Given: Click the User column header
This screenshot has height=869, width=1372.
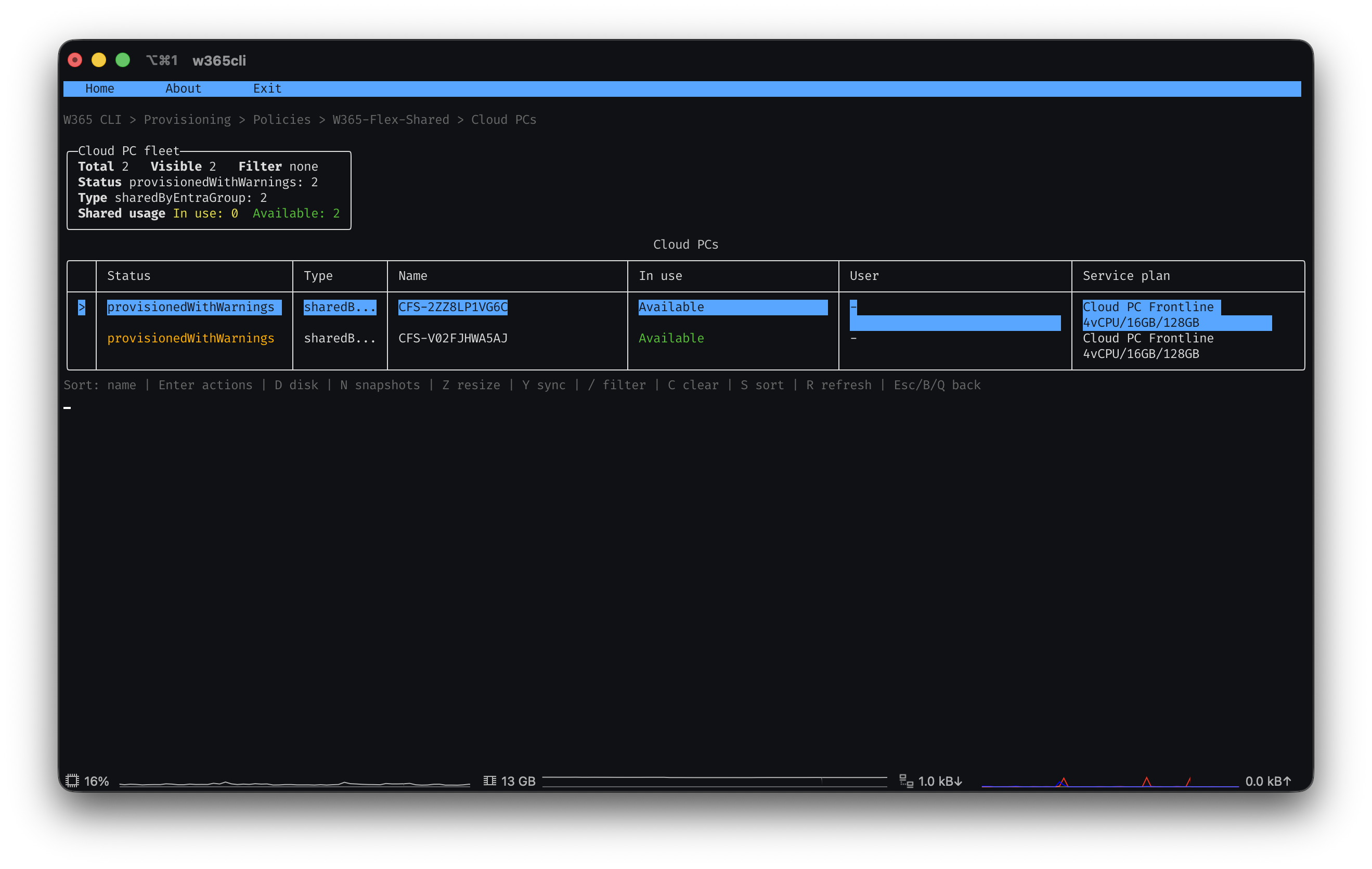Looking at the screenshot, I should pos(864,276).
